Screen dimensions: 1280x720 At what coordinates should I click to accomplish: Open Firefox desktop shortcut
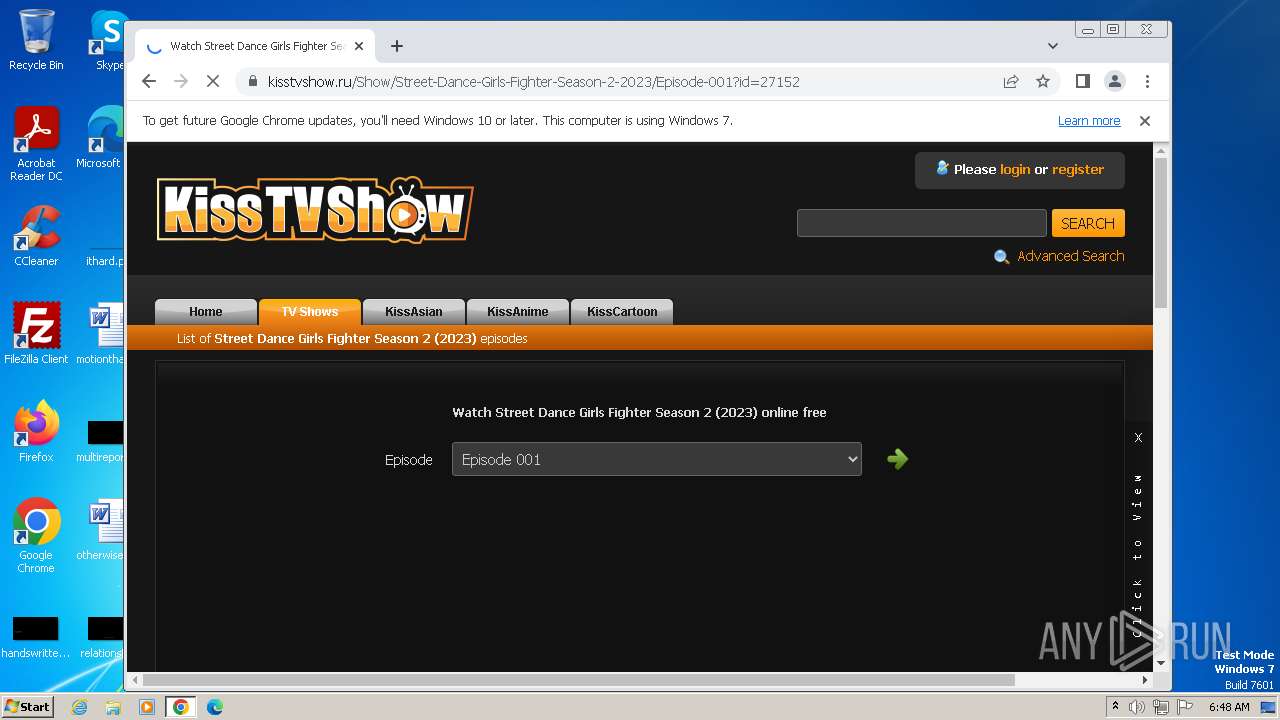tap(36, 432)
